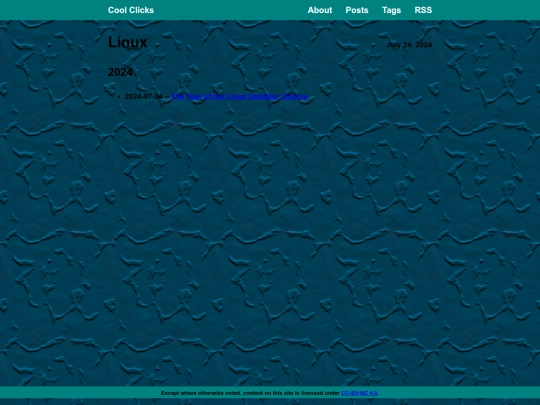540x405 pixels.
Task: Click the Linux page heading
Action: click(127, 42)
